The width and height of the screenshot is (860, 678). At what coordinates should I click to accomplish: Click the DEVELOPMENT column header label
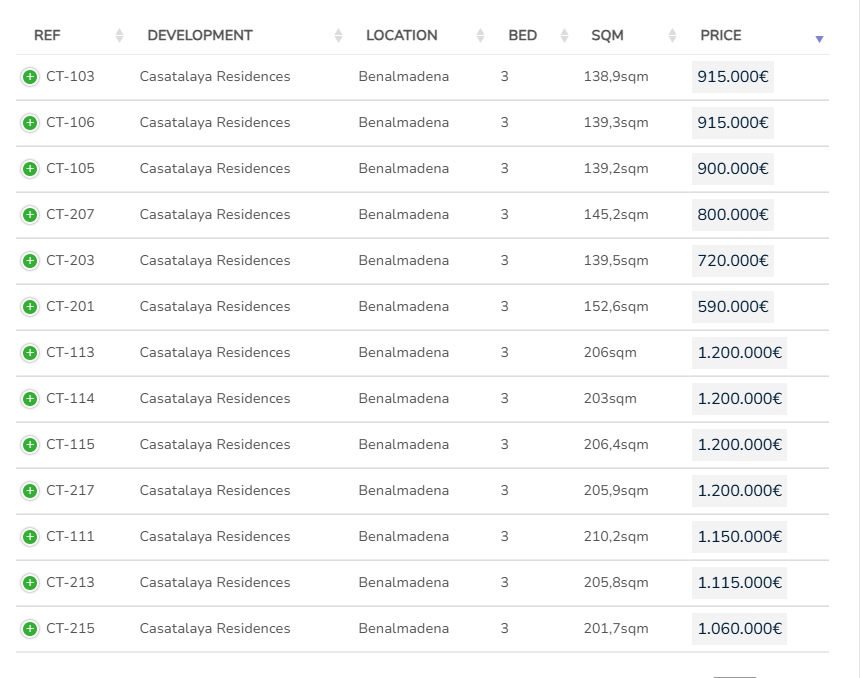(200, 36)
